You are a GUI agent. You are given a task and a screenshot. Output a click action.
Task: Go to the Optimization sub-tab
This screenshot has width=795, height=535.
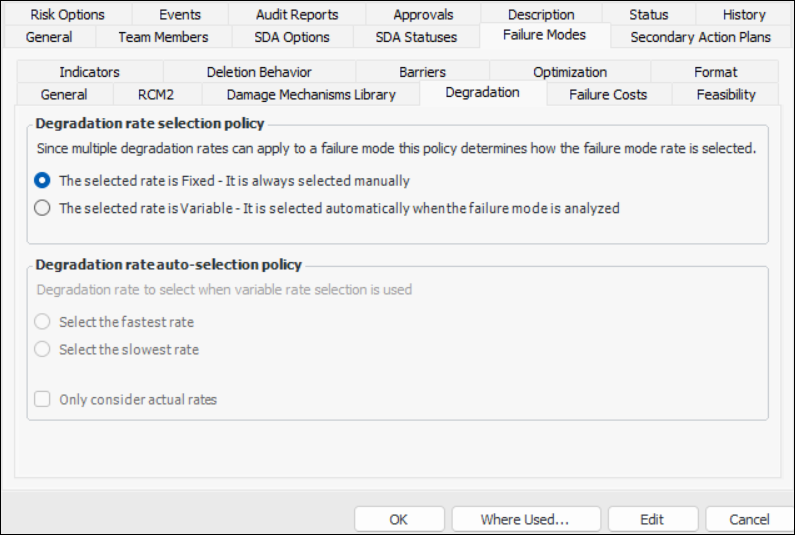coord(570,72)
